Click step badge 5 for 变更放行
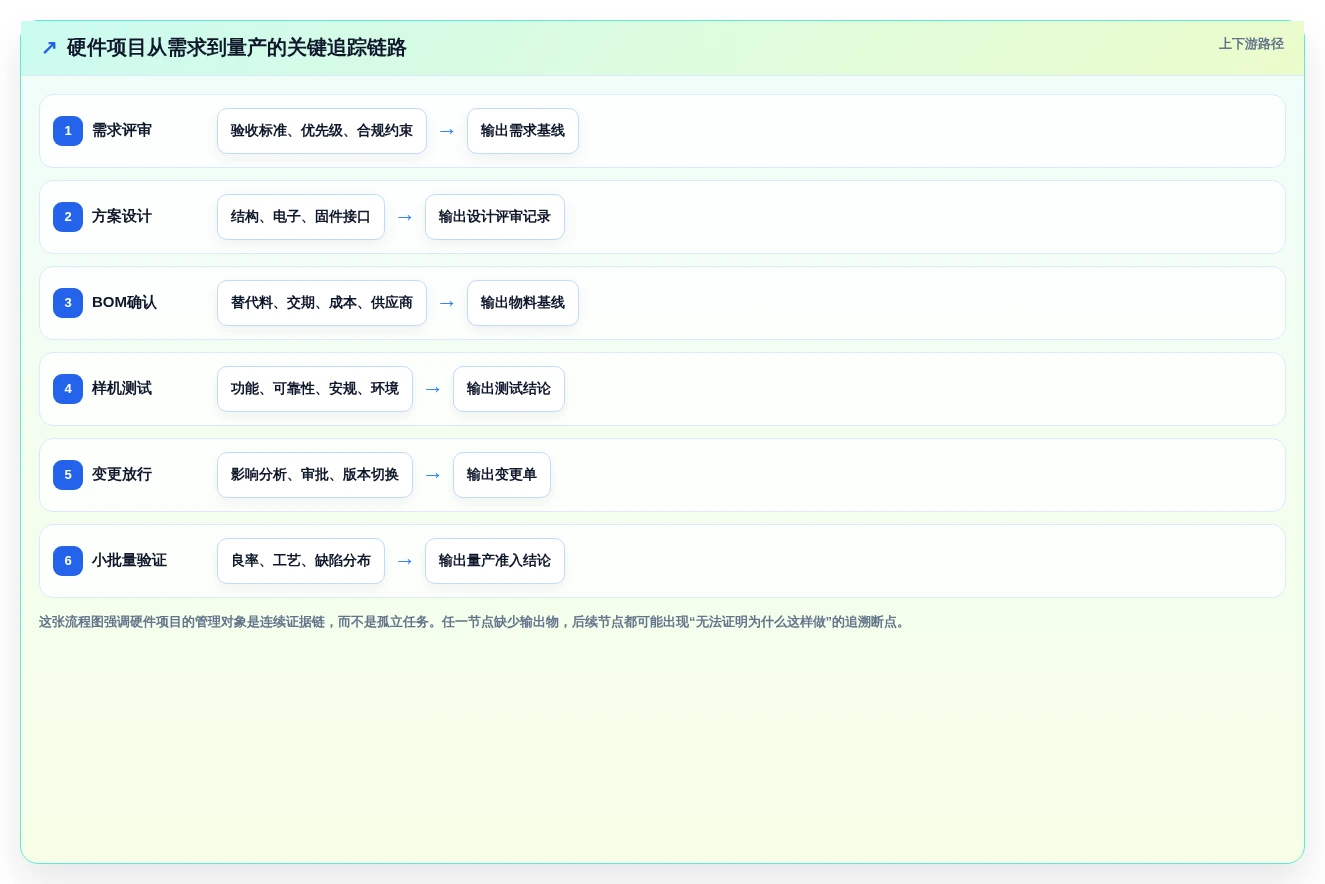Viewport: 1325px width, 884px height. coord(68,475)
